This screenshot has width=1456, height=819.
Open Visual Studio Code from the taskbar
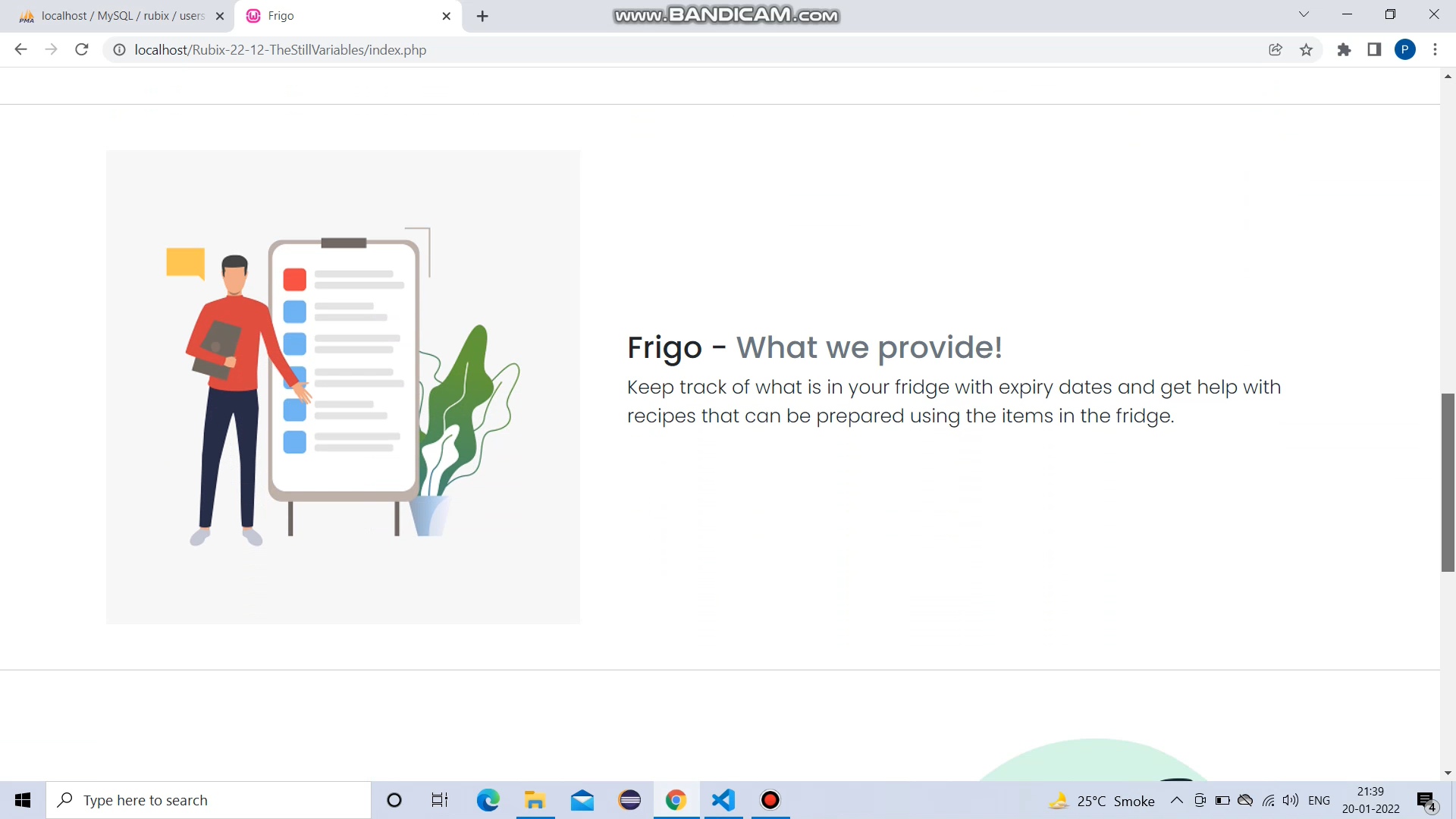click(723, 800)
